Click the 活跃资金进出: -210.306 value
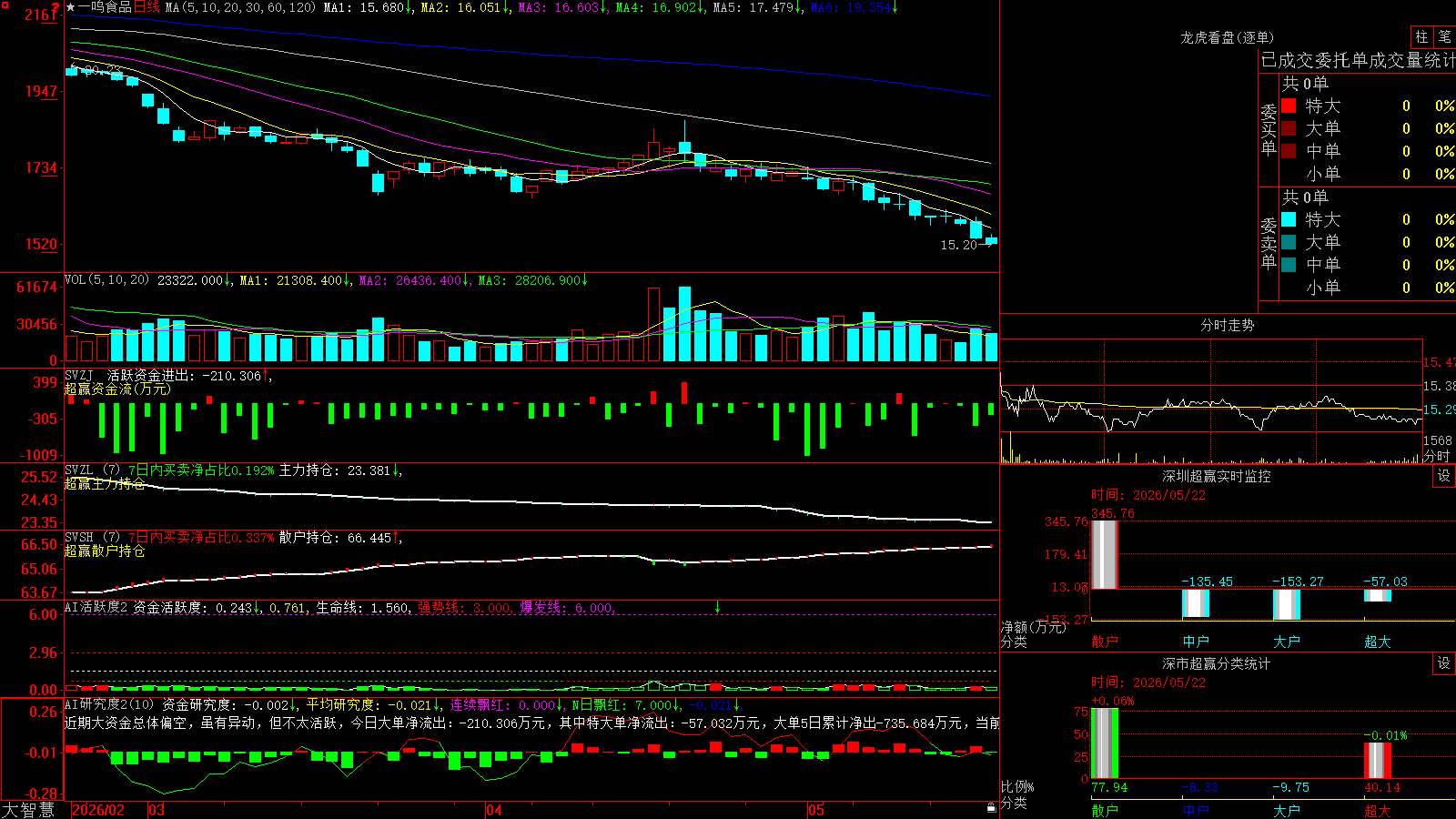 185,375
